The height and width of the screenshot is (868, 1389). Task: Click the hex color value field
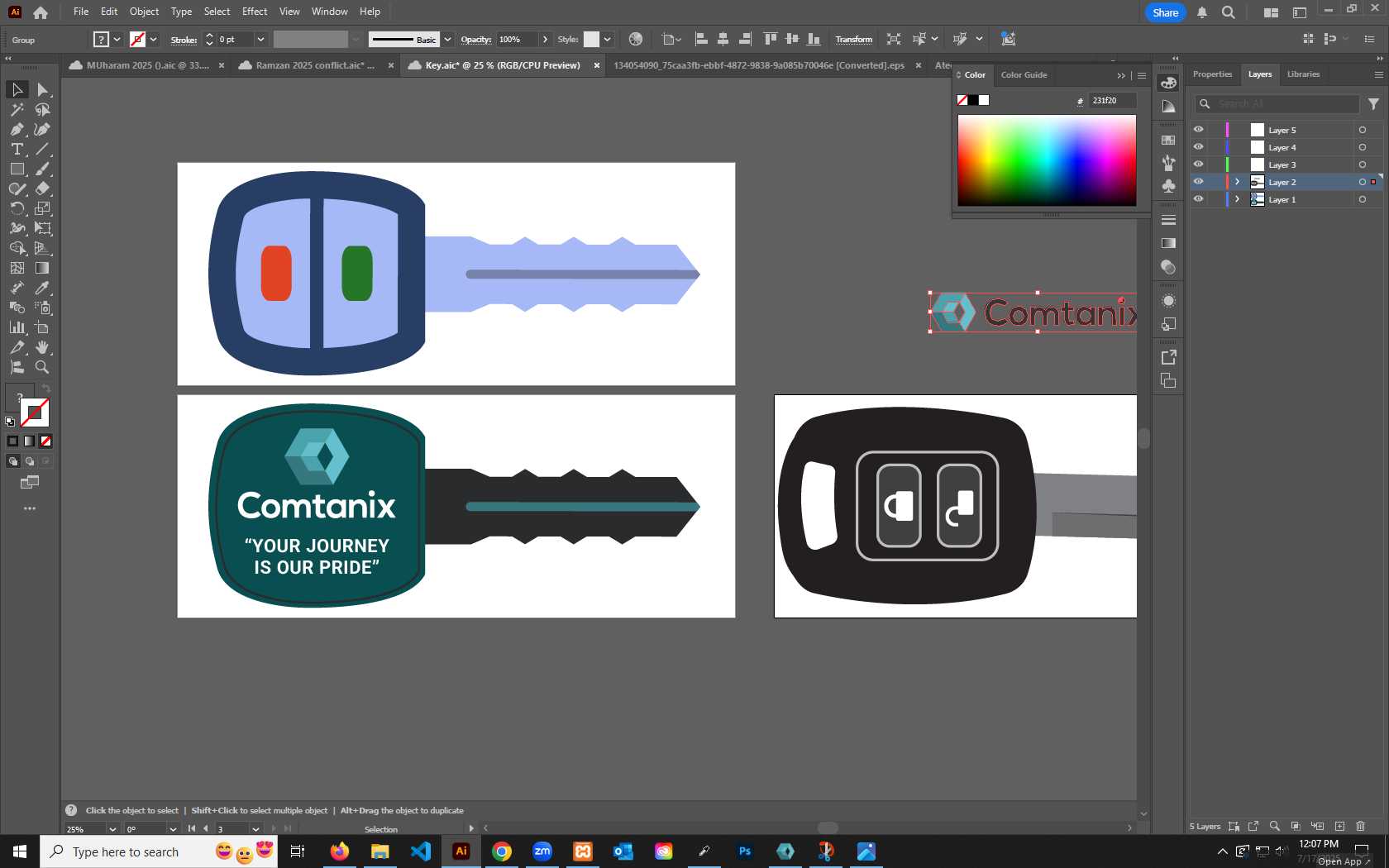[x=1112, y=100]
